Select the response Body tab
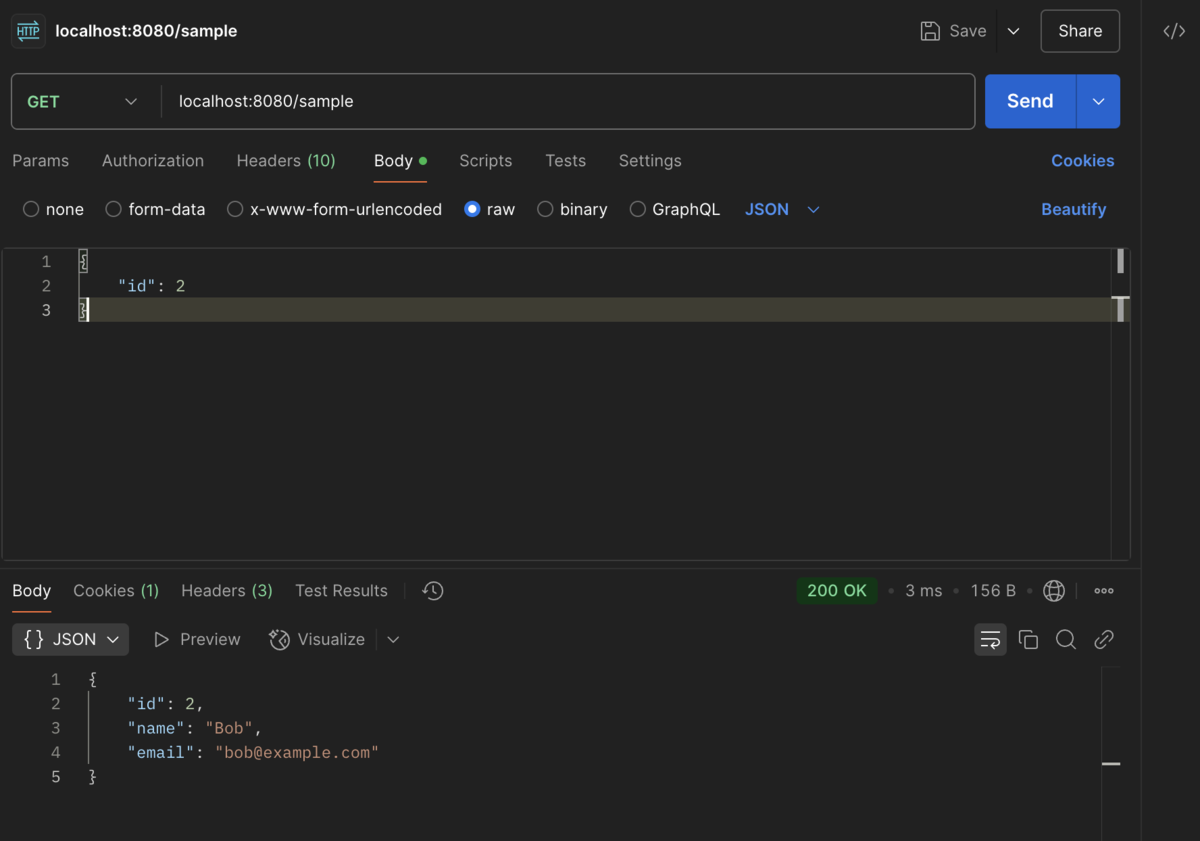The height and width of the screenshot is (841, 1200). pos(31,591)
